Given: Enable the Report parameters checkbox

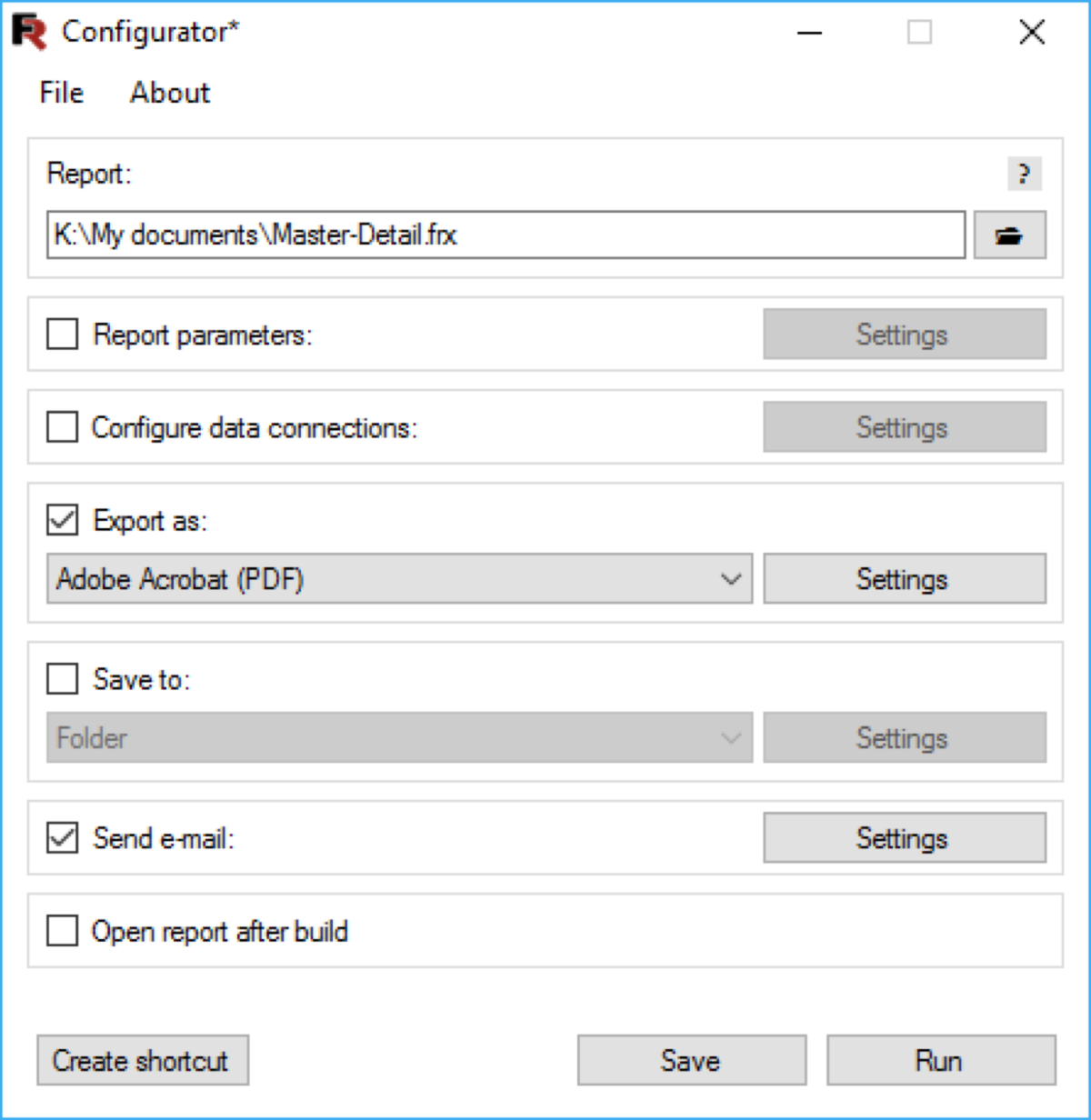Looking at the screenshot, I should [63, 335].
